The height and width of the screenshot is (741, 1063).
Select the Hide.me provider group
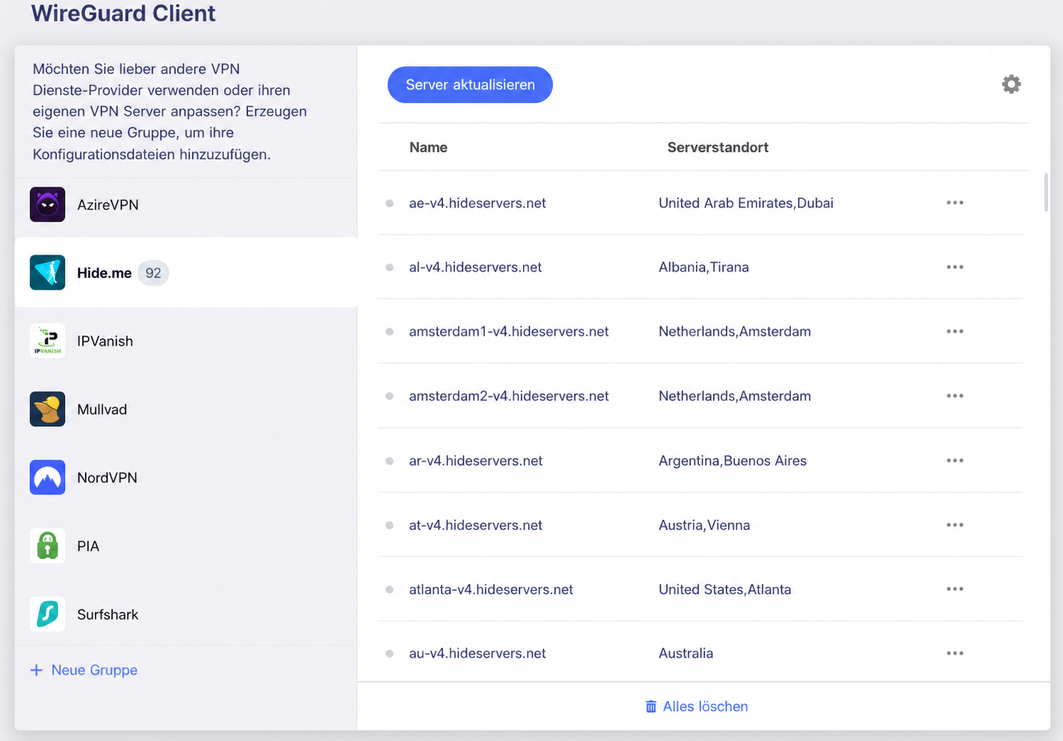[186, 273]
